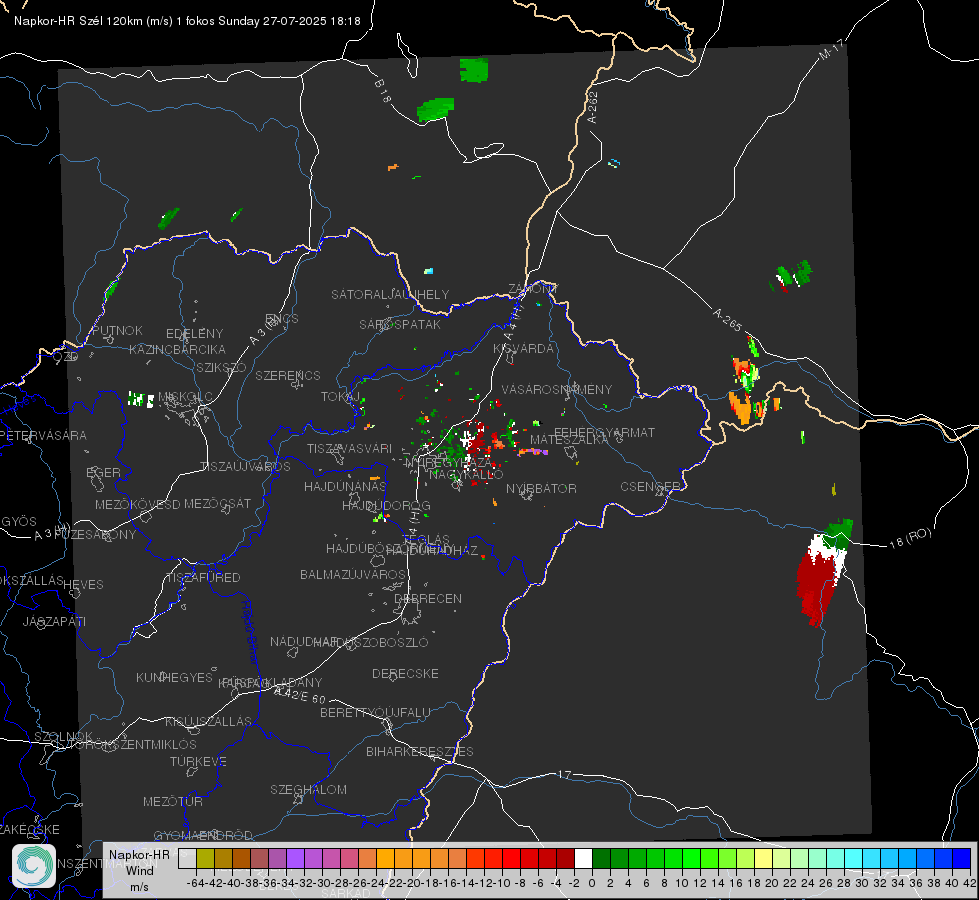Click the DEBRECEN city label

[x=428, y=598]
